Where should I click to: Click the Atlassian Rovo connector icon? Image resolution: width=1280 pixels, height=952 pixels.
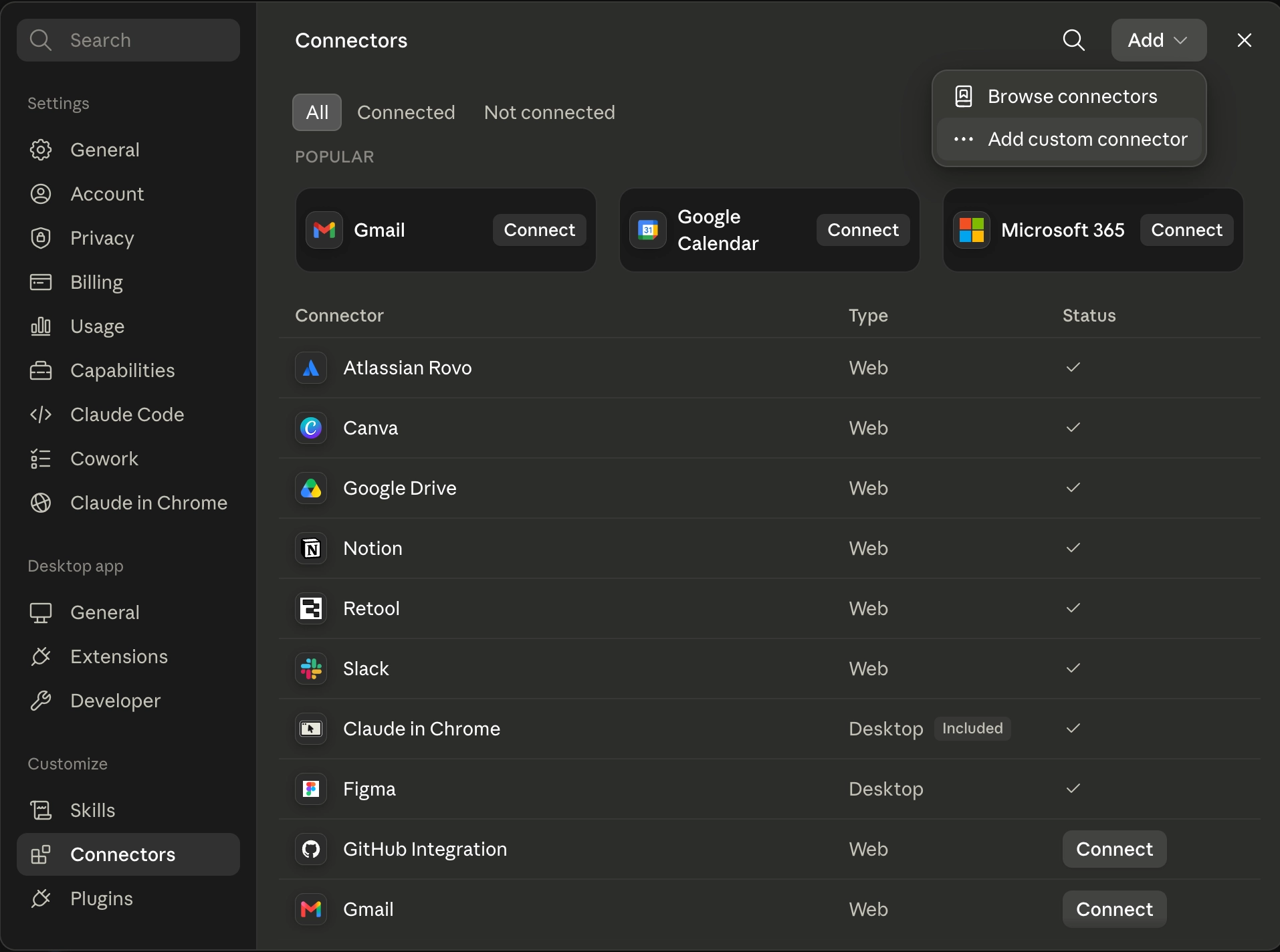click(311, 368)
